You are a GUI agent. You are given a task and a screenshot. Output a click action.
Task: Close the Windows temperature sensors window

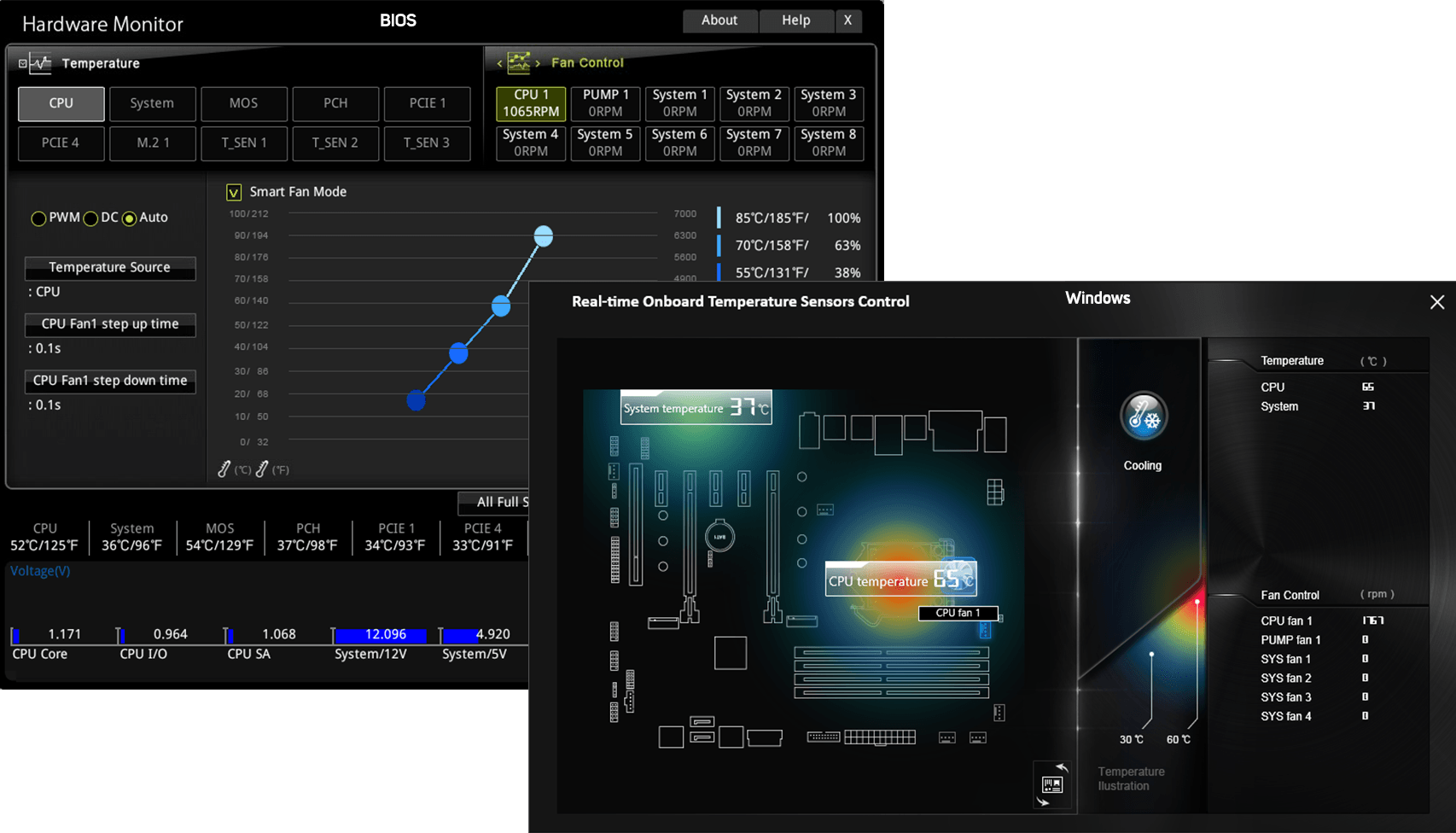(1437, 302)
